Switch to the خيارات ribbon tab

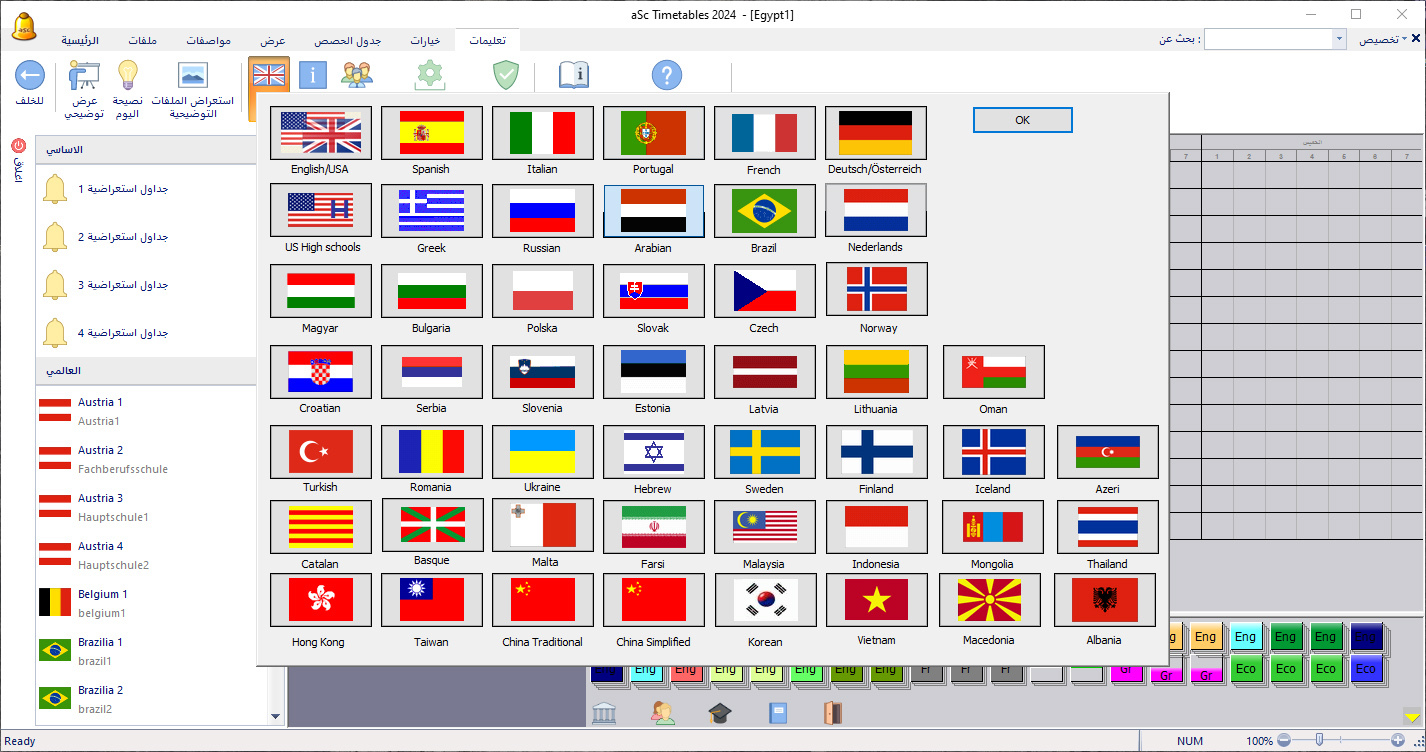425,41
